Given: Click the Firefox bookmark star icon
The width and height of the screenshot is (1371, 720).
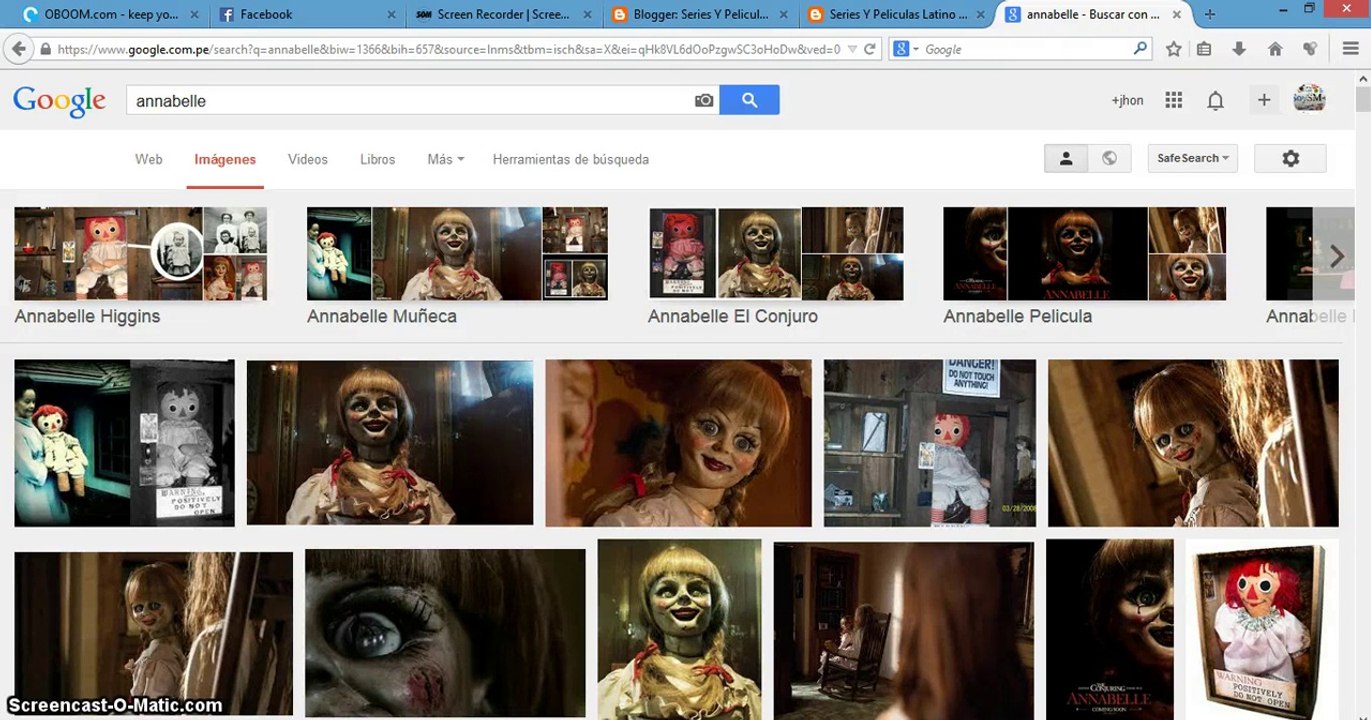Looking at the screenshot, I should click(x=1174, y=49).
